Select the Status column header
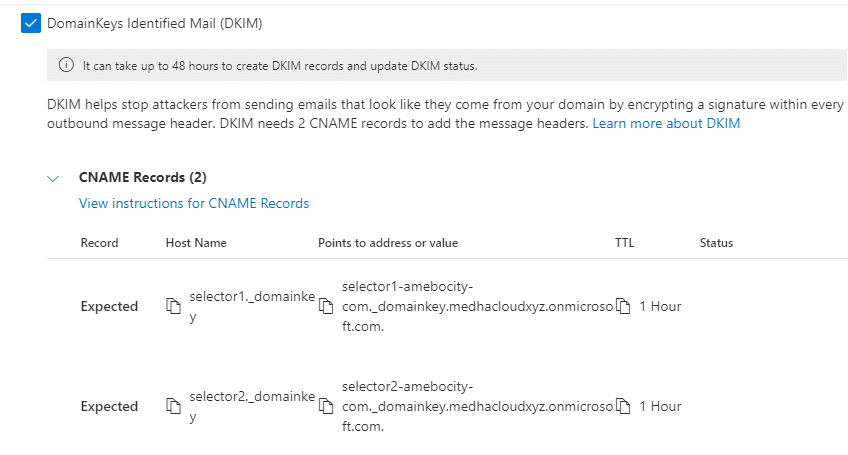Image resolution: width=848 pixels, height=455 pixels. [x=716, y=243]
